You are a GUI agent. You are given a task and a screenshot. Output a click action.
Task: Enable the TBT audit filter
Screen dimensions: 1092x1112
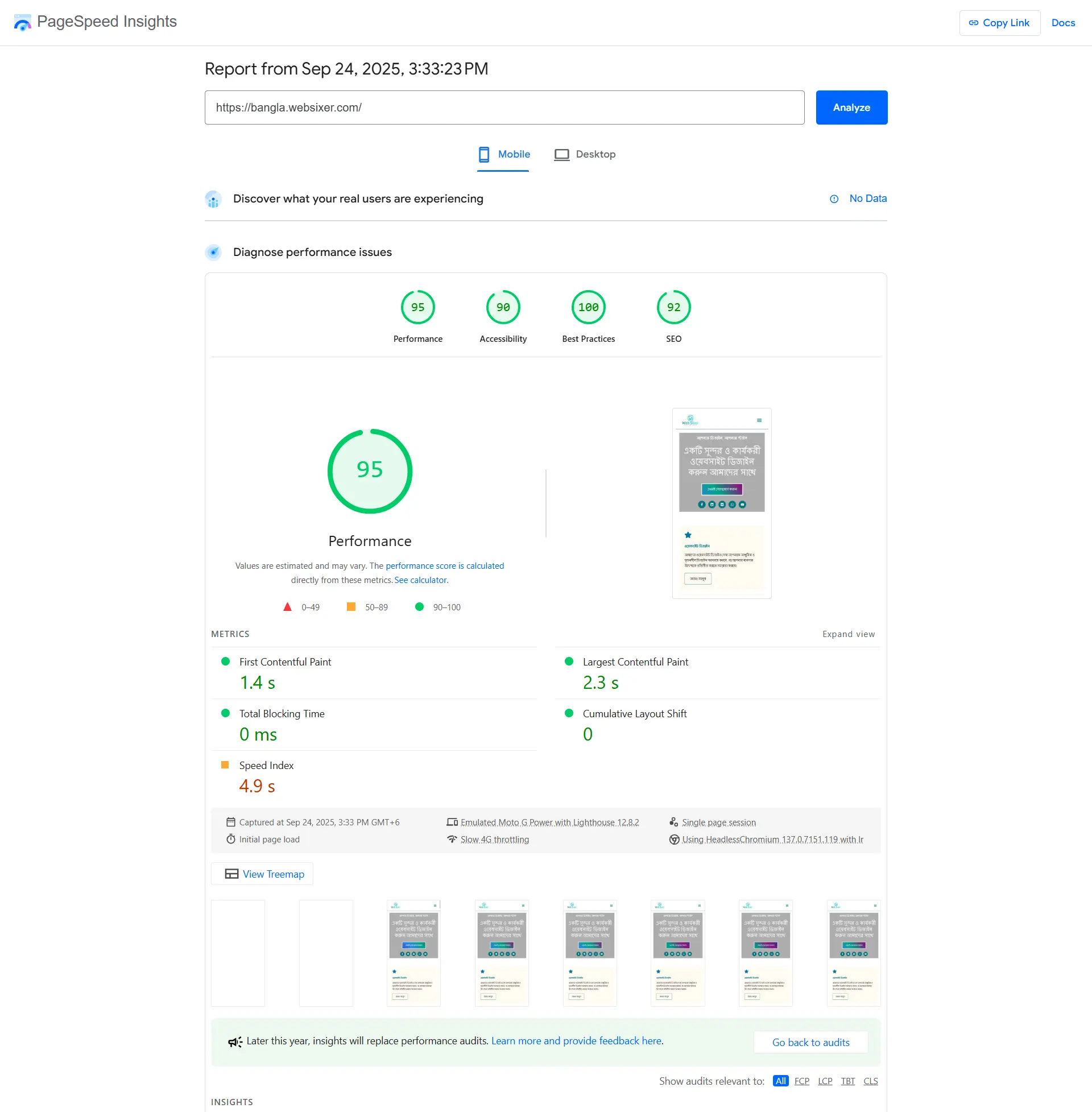tap(847, 1081)
